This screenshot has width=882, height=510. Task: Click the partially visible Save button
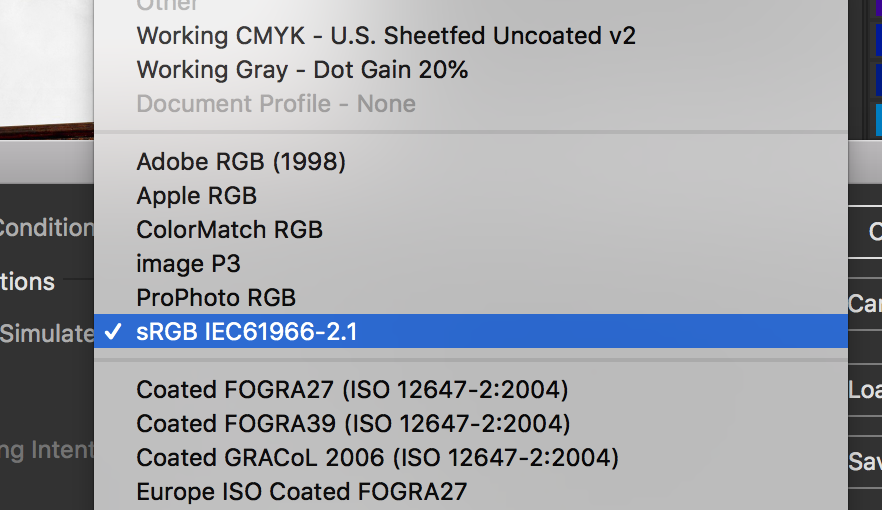(866, 459)
